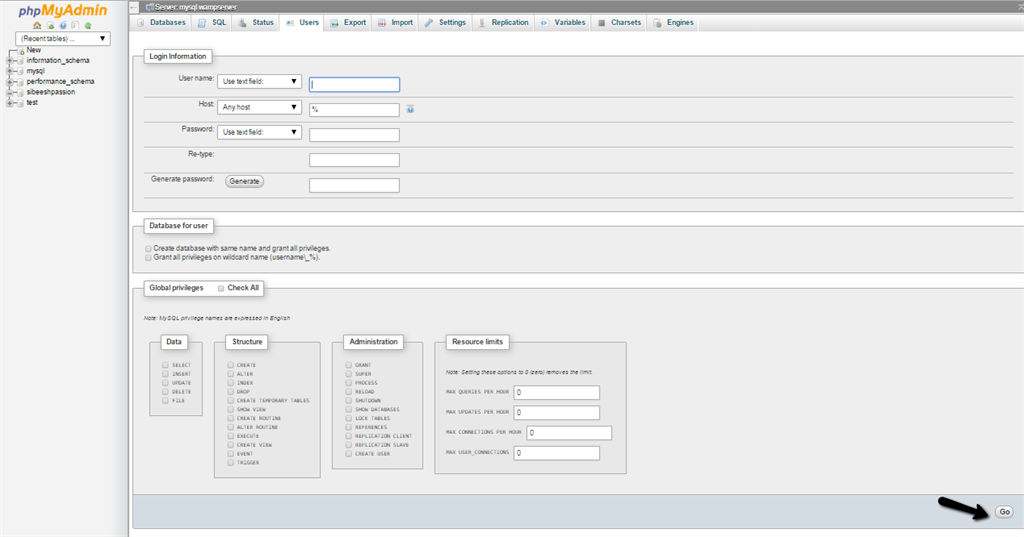The width and height of the screenshot is (1024, 537).
Task: Click the database icon next to performance_schema
Action: point(20,82)
